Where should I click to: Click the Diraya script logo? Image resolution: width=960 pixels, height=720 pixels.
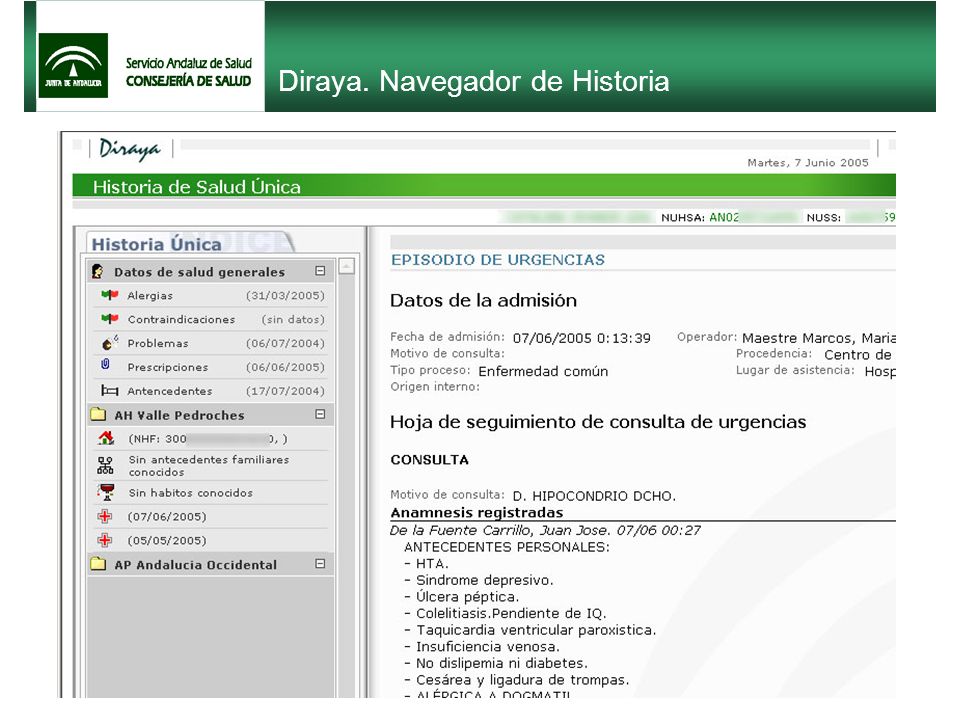coord(130,149)
